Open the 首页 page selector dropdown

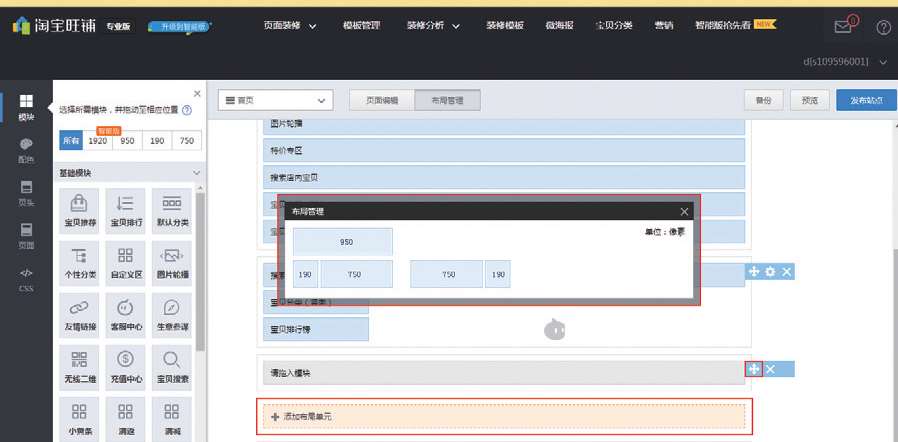coord(275,100)
